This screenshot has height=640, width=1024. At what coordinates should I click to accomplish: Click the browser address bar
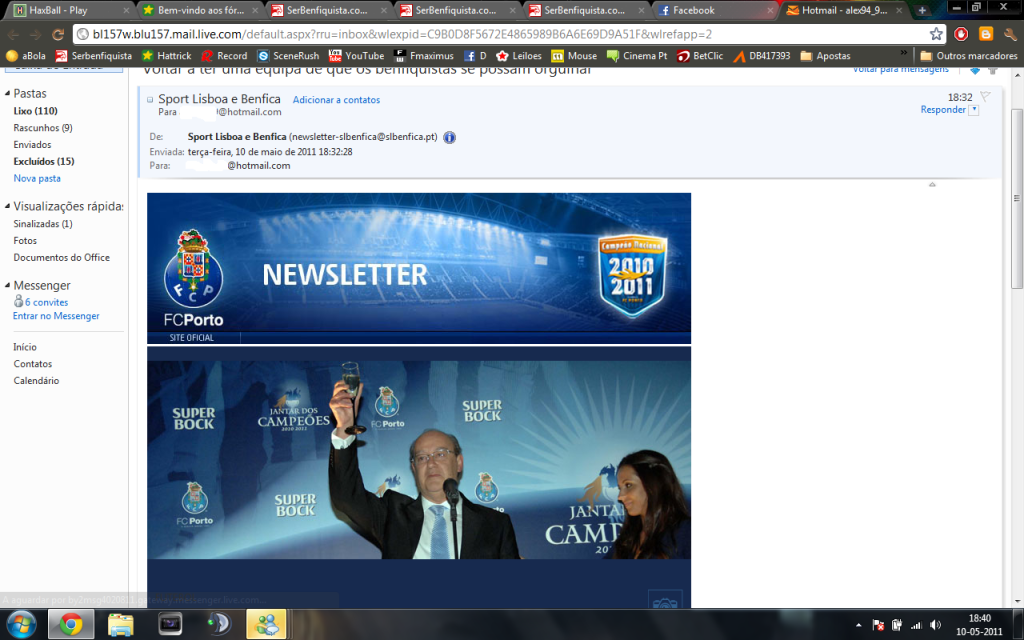pyautogui.click(x=500, y=34)
